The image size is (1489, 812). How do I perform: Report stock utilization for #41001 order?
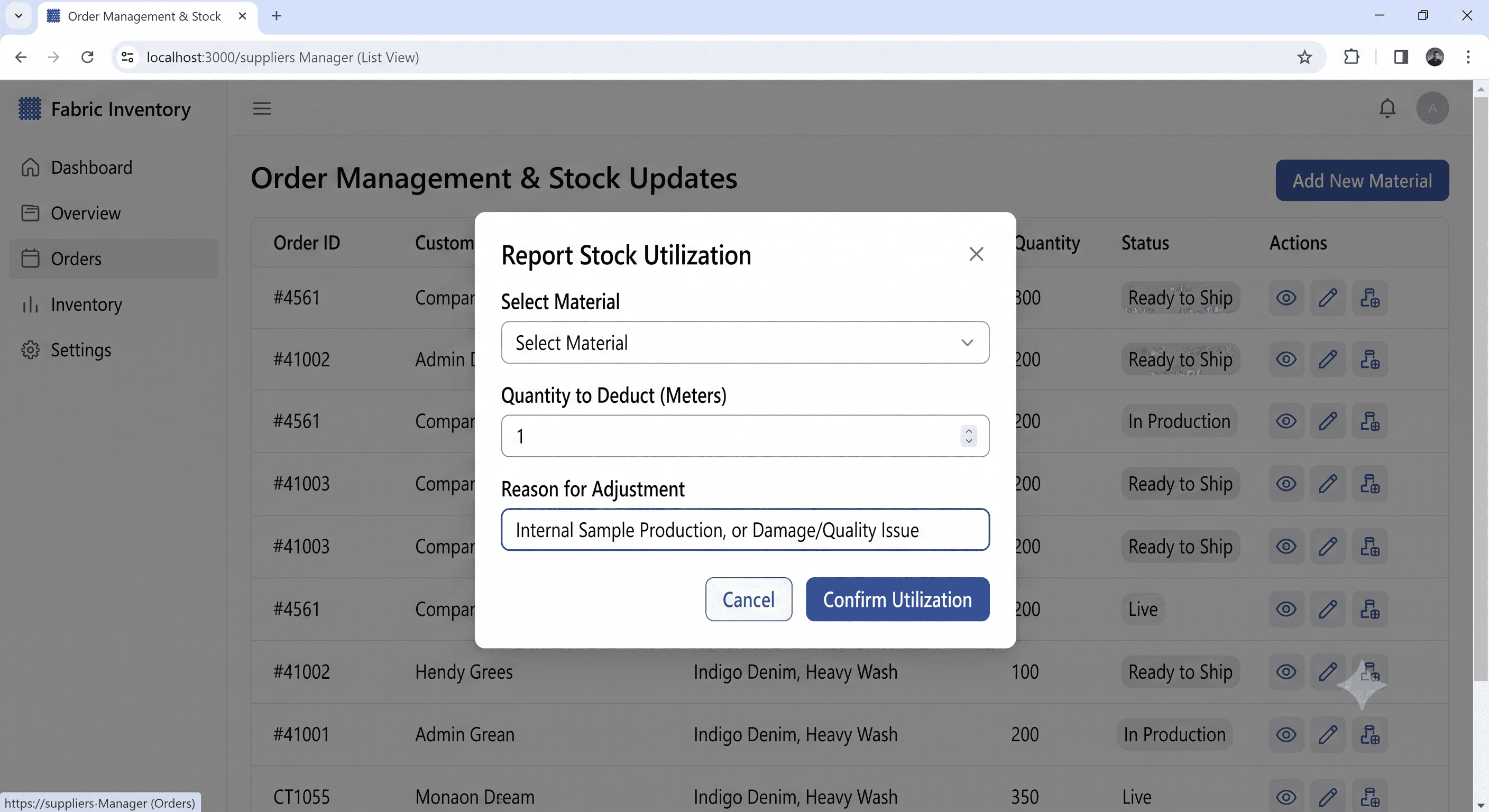tap(1369, 735)
